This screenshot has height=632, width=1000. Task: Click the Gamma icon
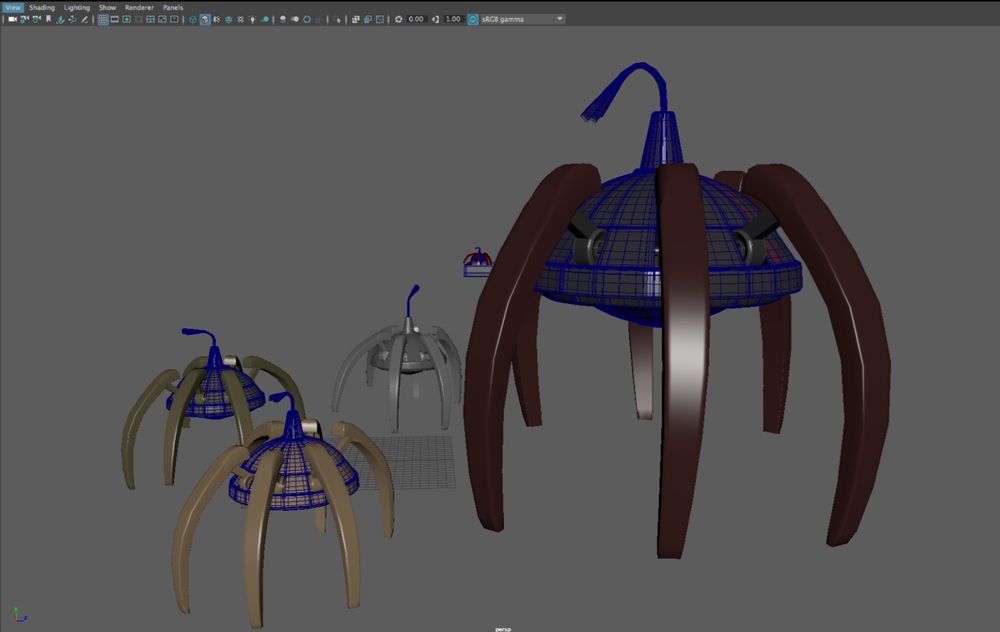pyautogui.click(x=436, y=19)
